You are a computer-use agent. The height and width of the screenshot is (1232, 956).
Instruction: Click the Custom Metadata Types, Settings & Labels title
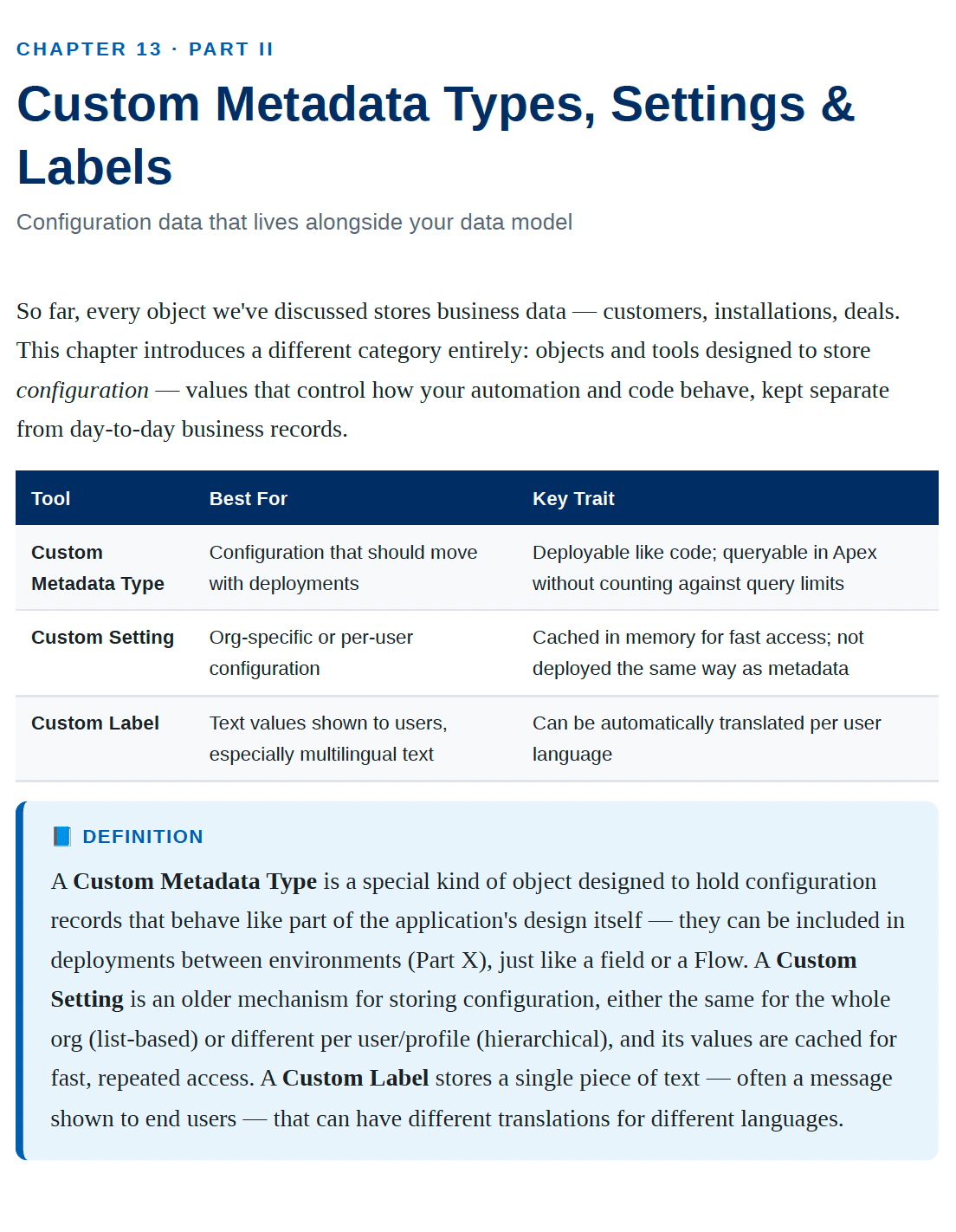tap(436, 135)
